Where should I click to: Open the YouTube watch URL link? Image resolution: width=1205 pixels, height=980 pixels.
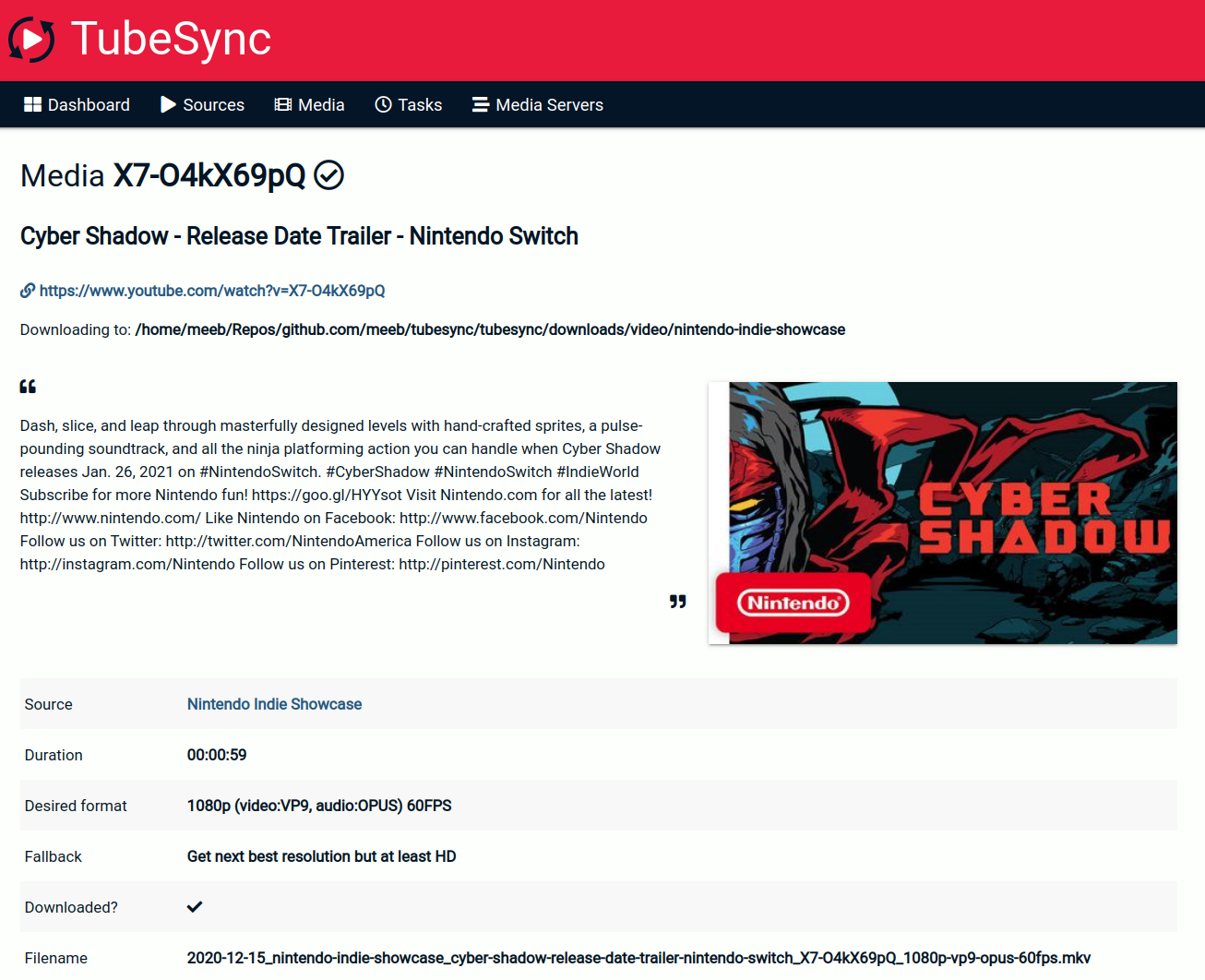point(212,291)
